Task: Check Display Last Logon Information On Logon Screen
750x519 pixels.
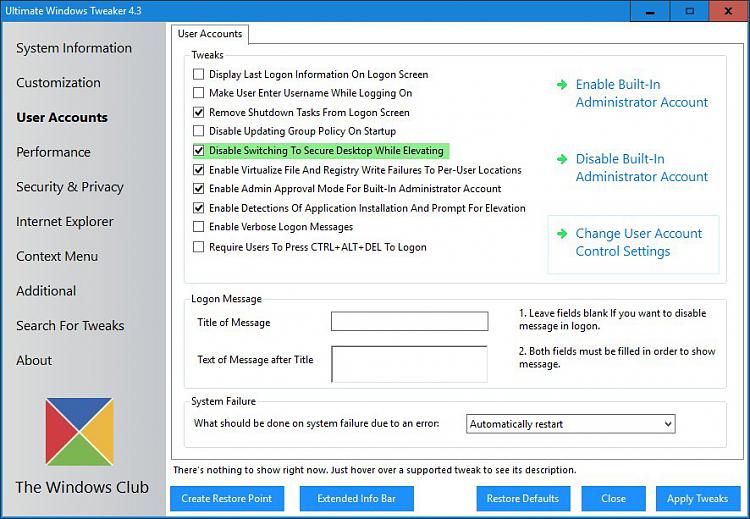Action: tap(199, 74)
